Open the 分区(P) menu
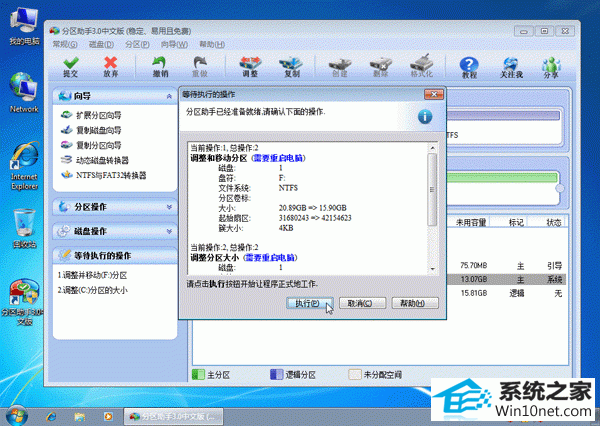 click(137, 44)
